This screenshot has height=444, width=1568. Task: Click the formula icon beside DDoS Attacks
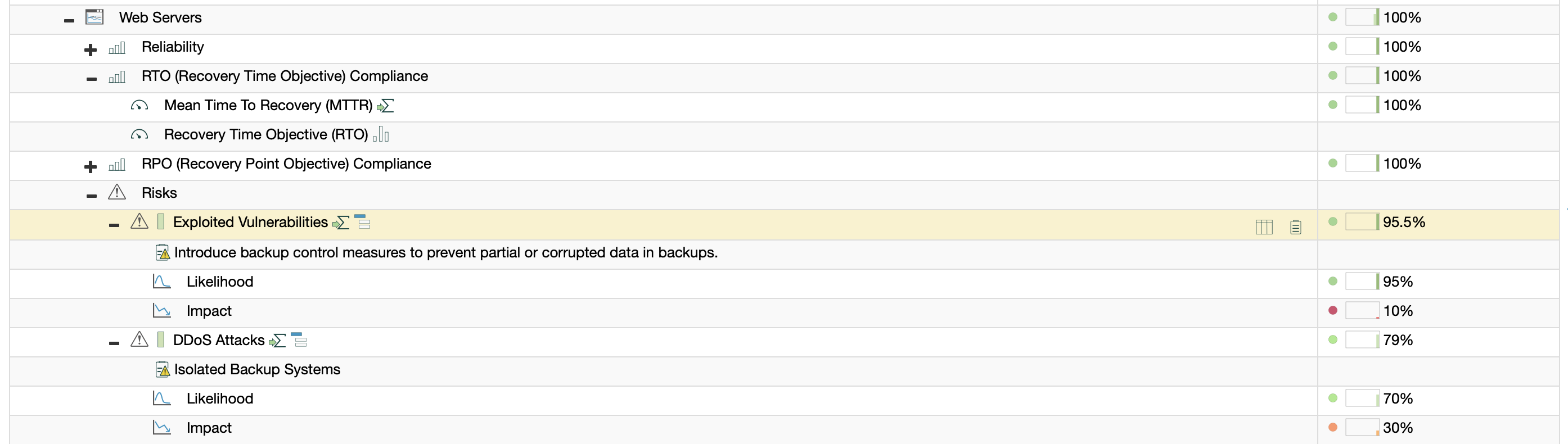tap(278, 341)
